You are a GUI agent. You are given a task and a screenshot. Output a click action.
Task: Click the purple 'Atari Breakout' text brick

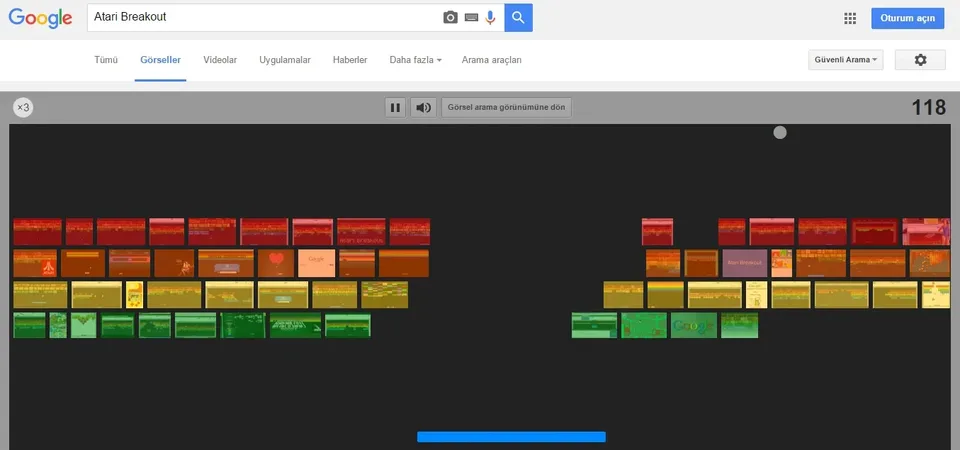click(x=744, y=263)
